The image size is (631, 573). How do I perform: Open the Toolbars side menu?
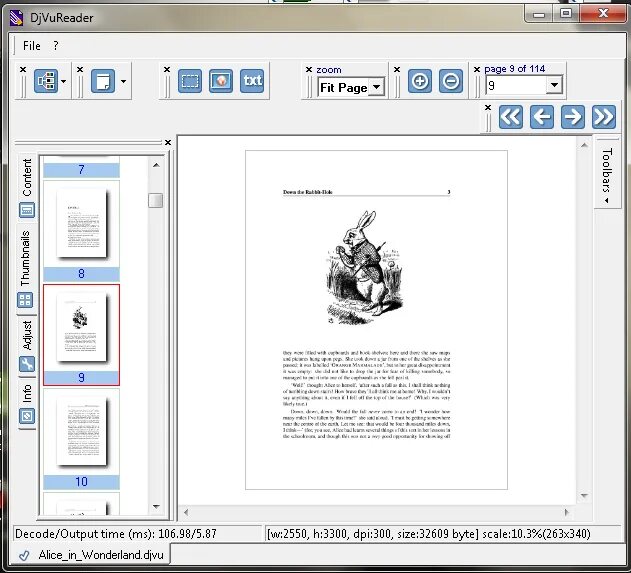click(x=607, y=174)
